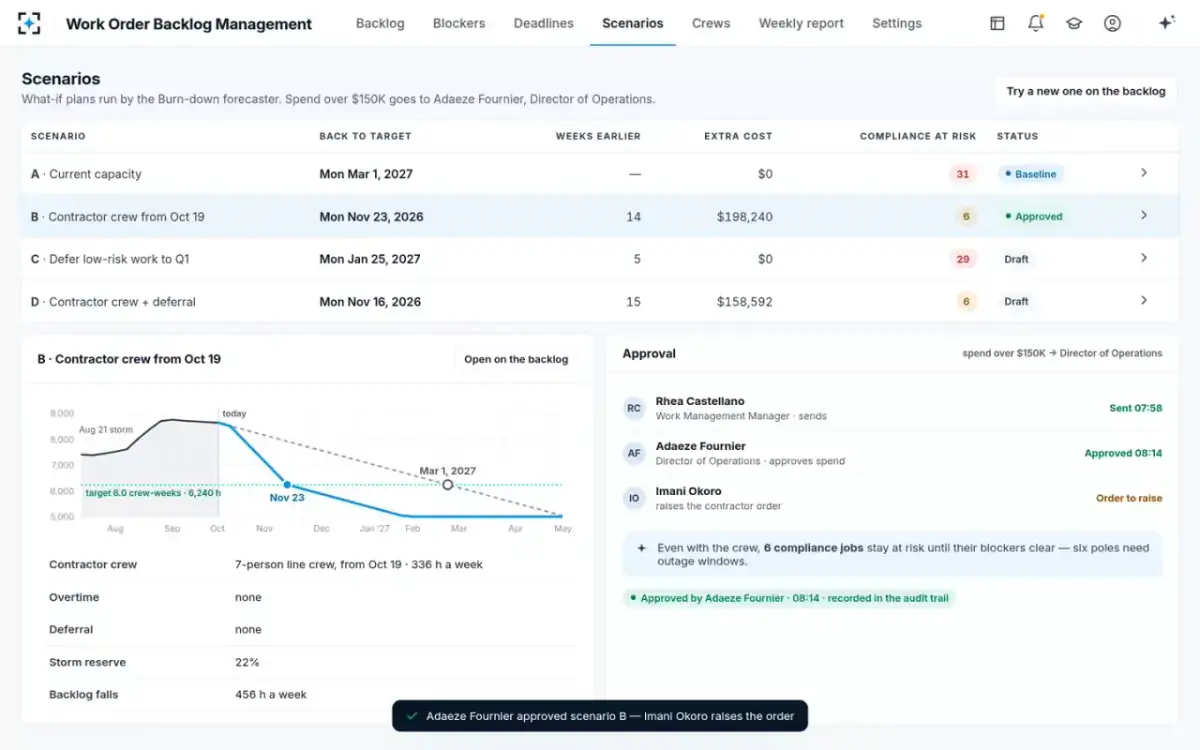Open notifications bell
The height and width of the screenshot is (750, 1200).
coord(1036,23)
